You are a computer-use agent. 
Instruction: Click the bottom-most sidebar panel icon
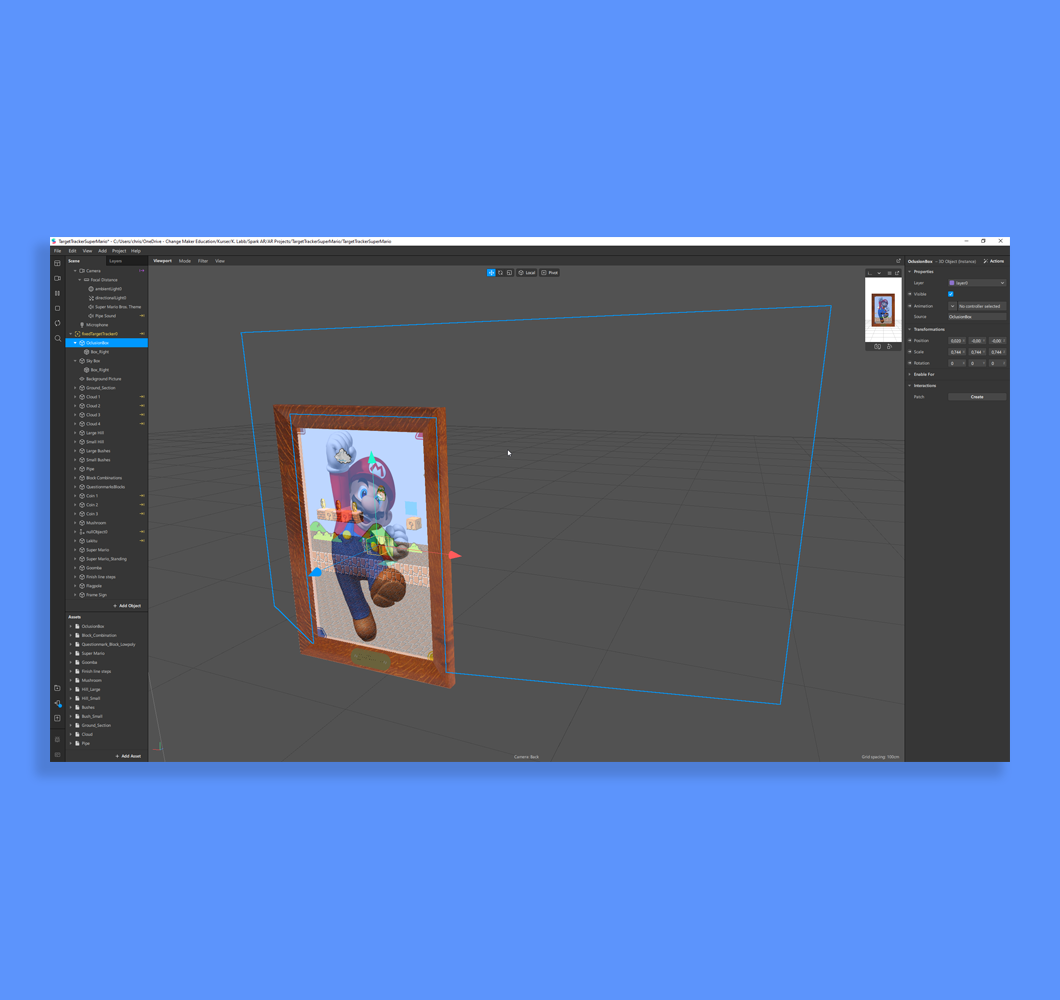pos(57,754)
